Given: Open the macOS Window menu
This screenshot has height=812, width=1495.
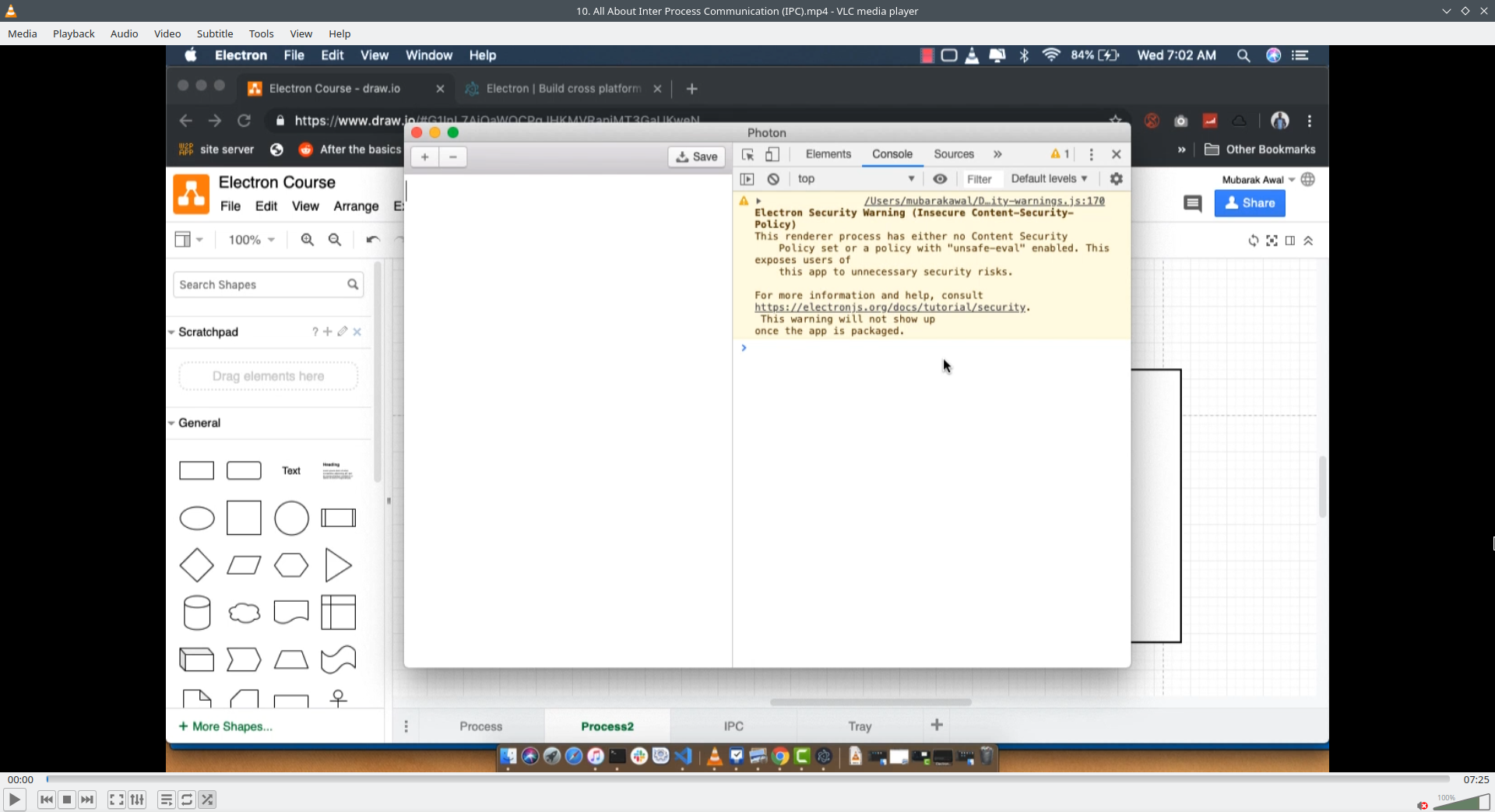Looking at the screenshot, I should pyautogui.click(x=429, y=55).
